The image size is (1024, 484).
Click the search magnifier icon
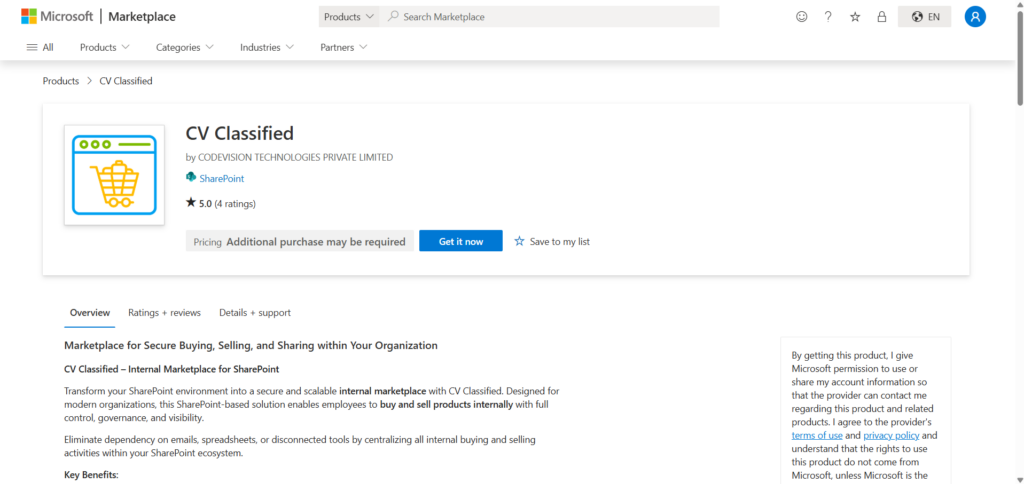393,16
